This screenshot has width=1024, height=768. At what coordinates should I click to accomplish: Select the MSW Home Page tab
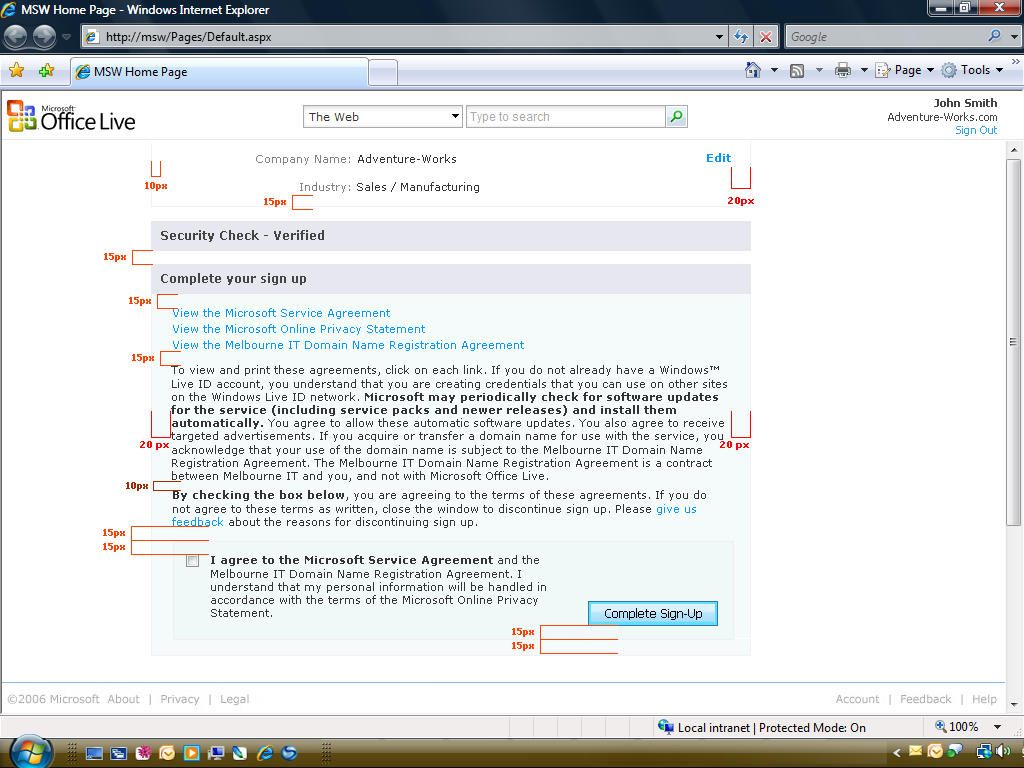(x=219, y=72)
